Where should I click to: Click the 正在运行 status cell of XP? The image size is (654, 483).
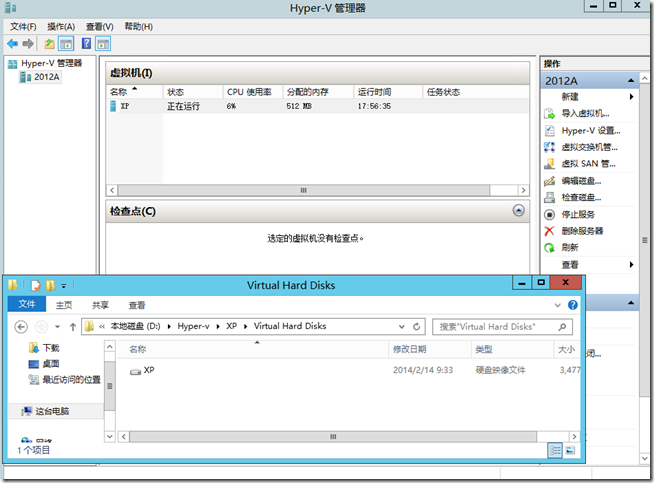click(x=183, y=106)
